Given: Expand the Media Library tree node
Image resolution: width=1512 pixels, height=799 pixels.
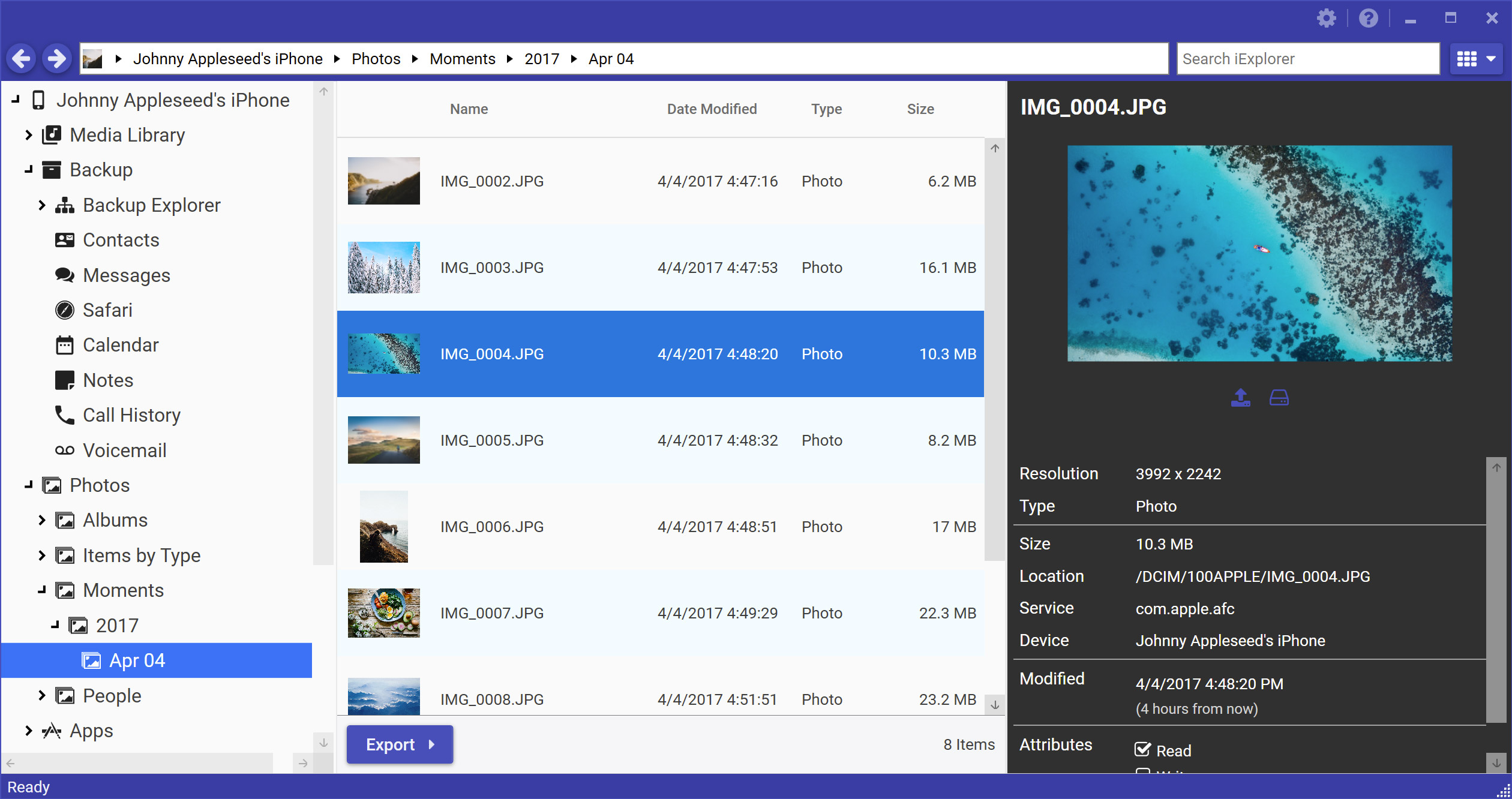Looking at the screenshot, I should [x=28, y=135].
